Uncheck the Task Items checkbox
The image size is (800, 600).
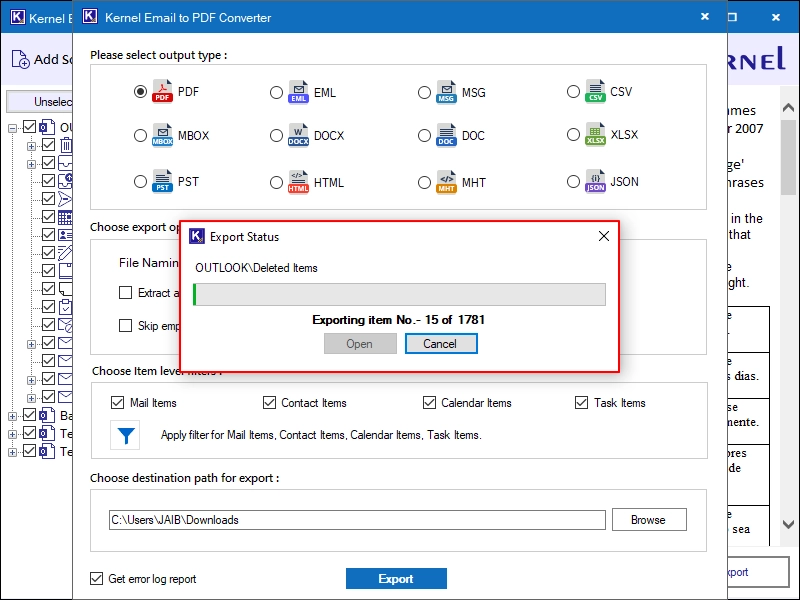tap(581, 403)
